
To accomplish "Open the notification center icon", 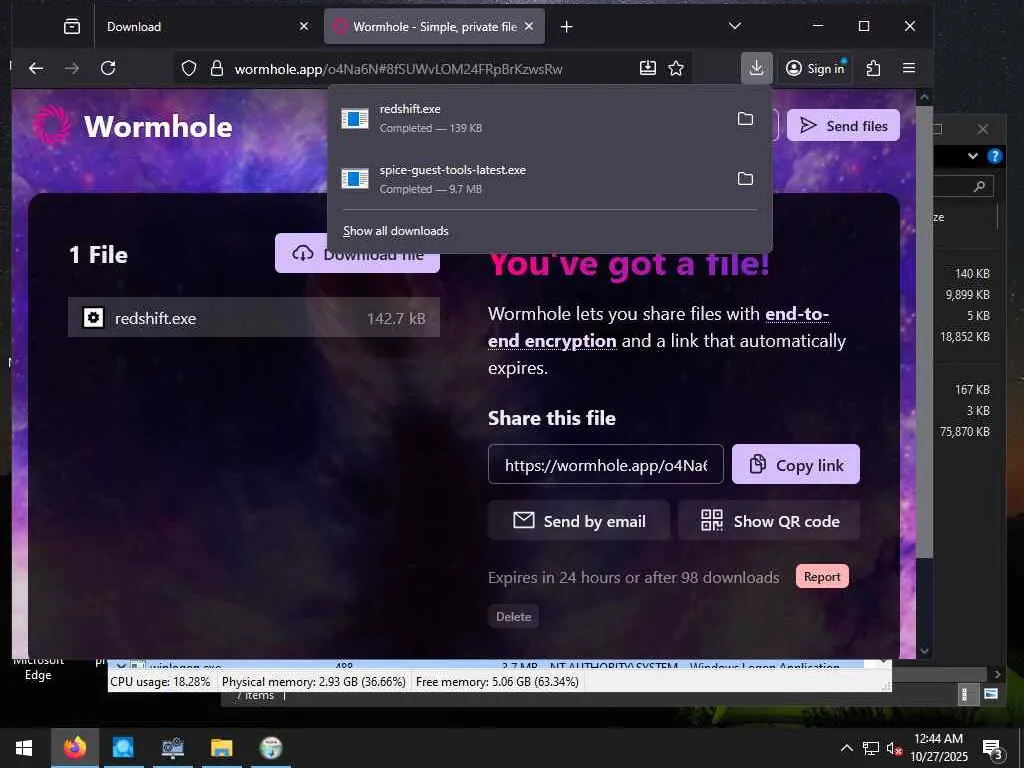I will click(992, 748).
